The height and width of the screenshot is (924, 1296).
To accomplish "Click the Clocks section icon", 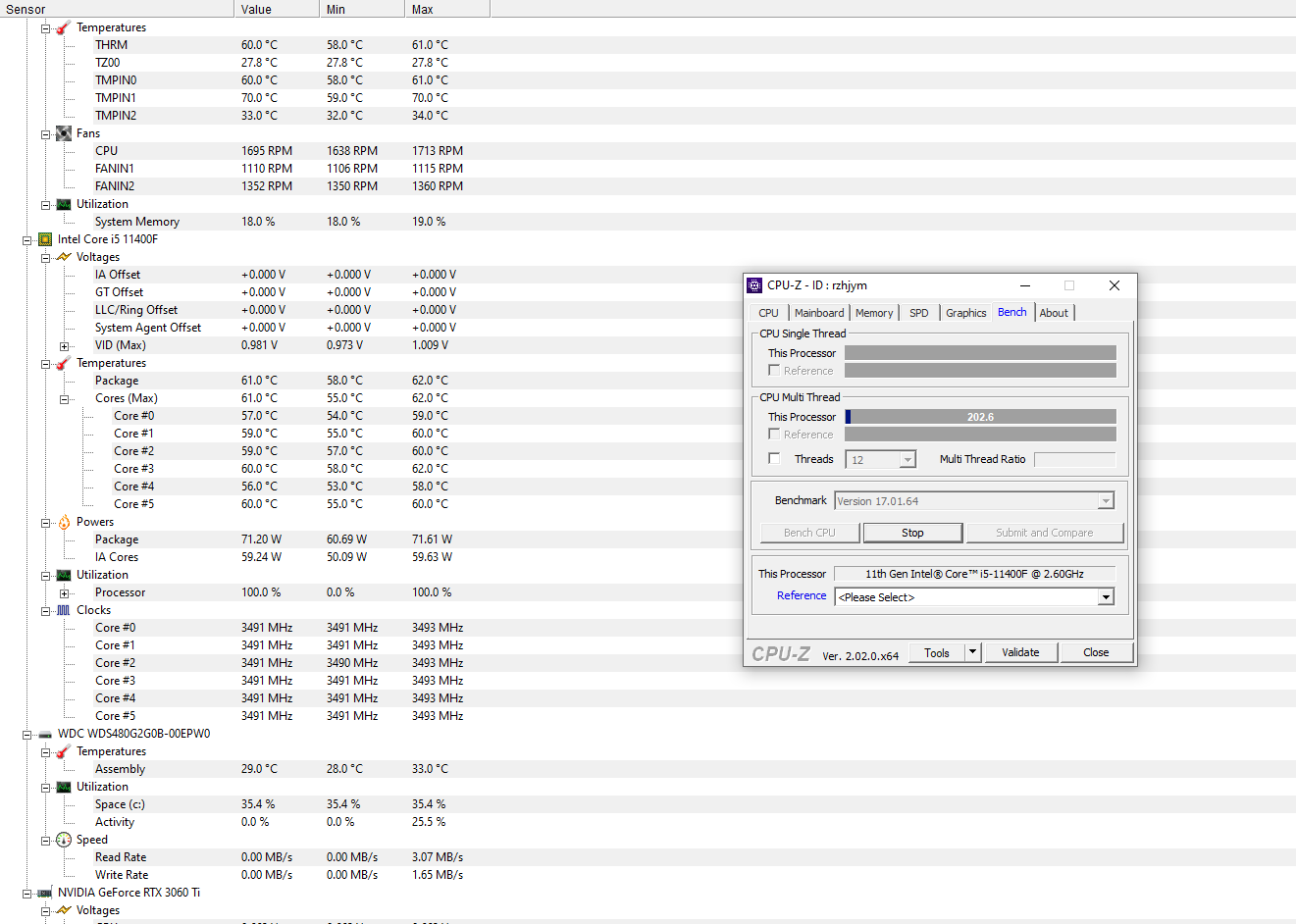I will click(64, 610).
